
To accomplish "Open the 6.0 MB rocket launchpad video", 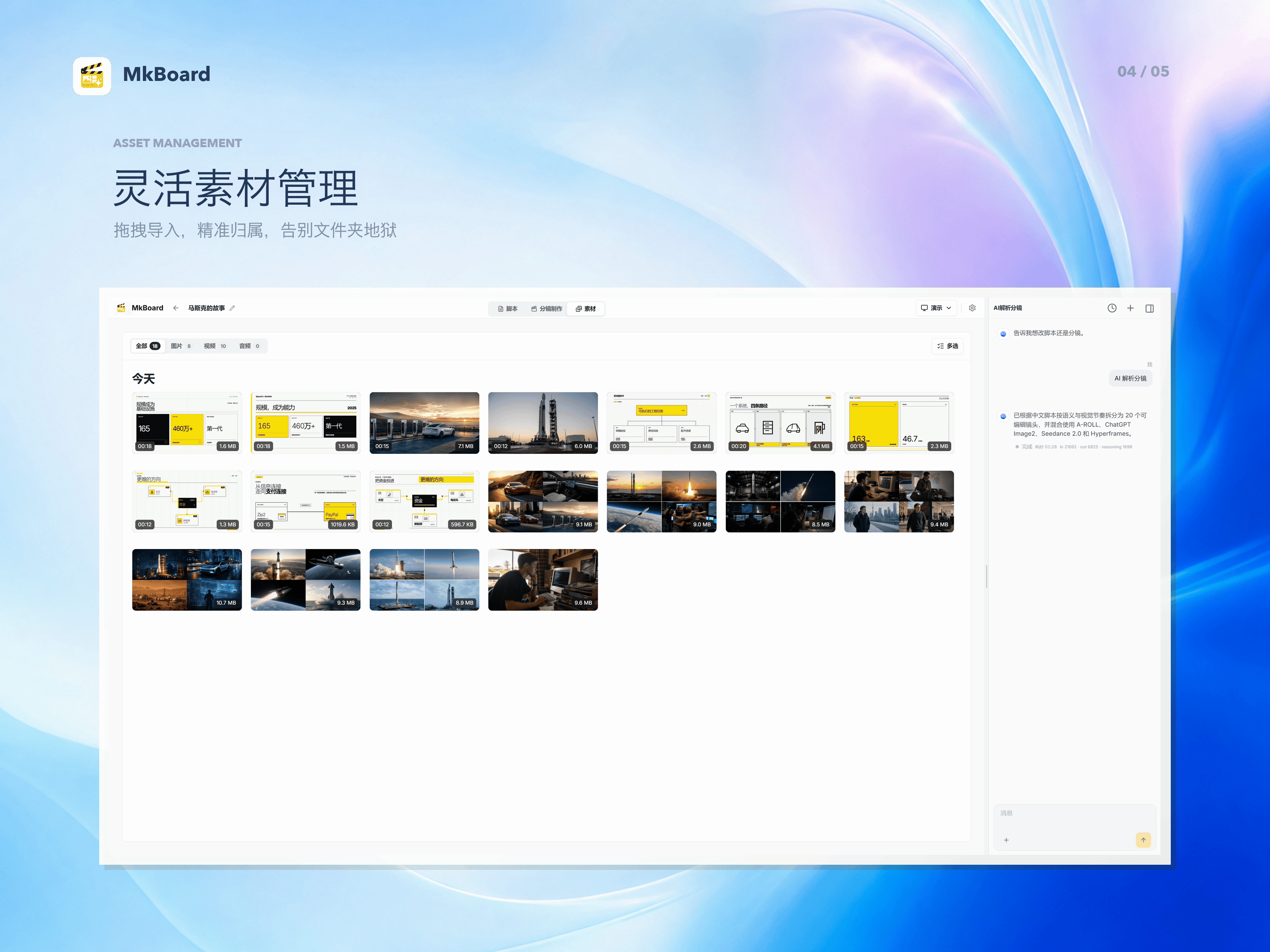I will click(543, 423).
